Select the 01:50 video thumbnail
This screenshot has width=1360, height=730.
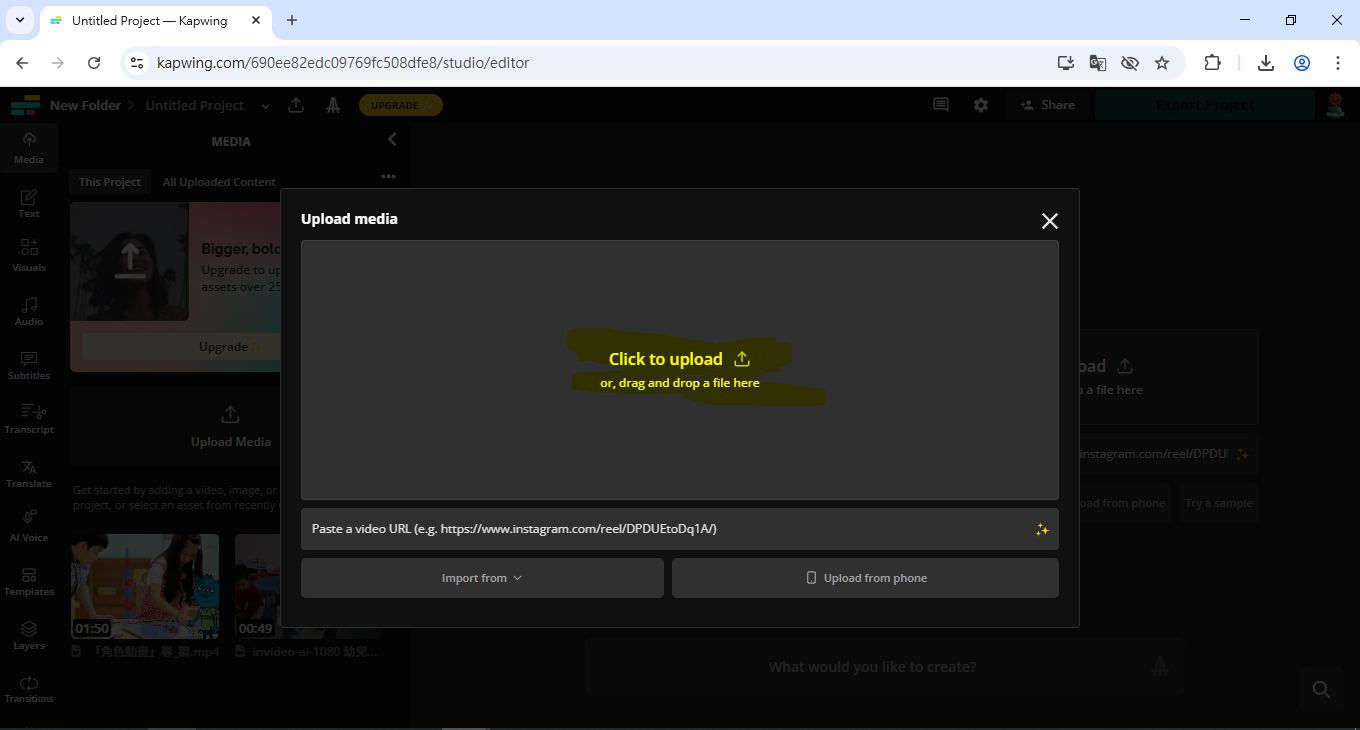point(145,586)
